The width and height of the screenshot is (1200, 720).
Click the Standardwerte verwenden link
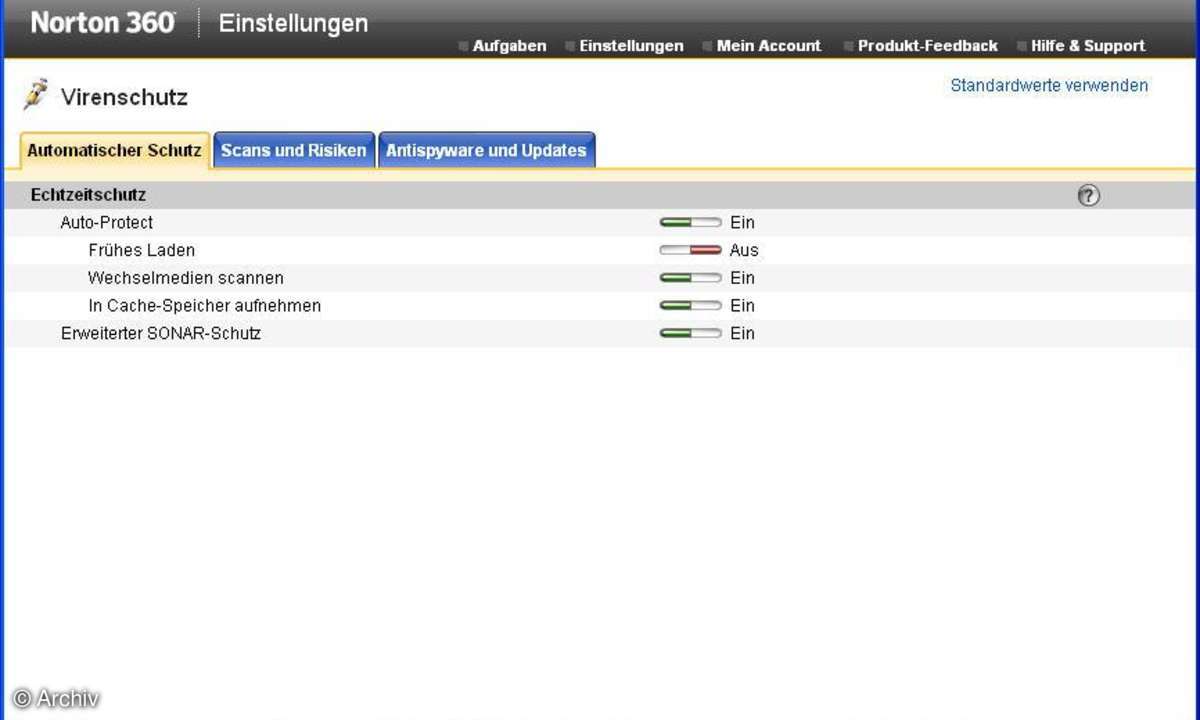pos(1049,86)
